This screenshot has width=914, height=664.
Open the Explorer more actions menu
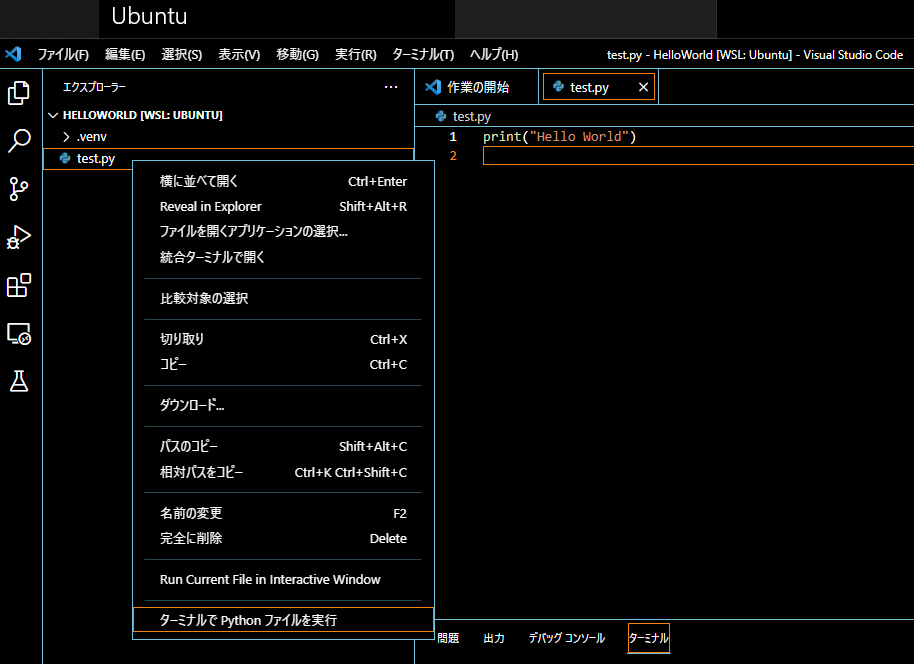(391, 87)
